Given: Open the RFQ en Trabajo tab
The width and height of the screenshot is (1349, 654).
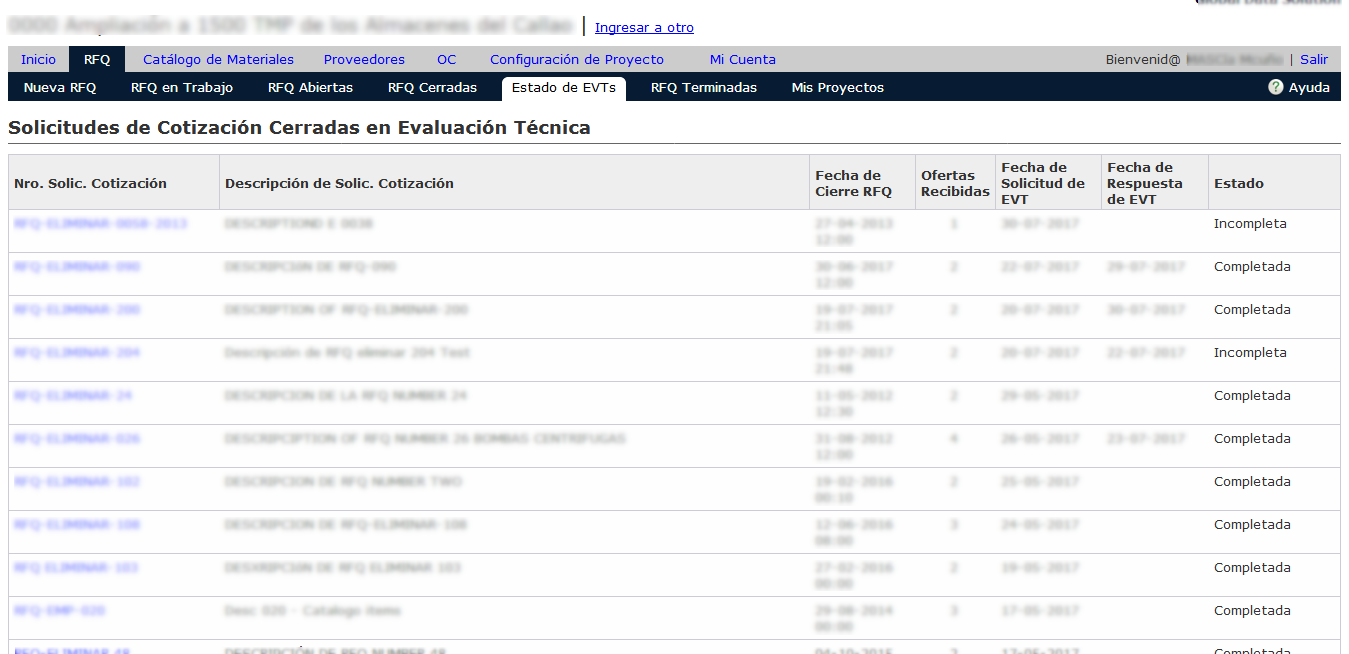Looking at the screenshot, I should [182, 87].
